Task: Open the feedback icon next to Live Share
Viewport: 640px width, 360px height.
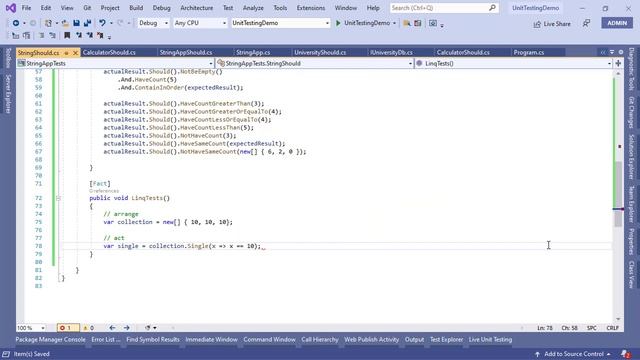Action: (586, 23)
